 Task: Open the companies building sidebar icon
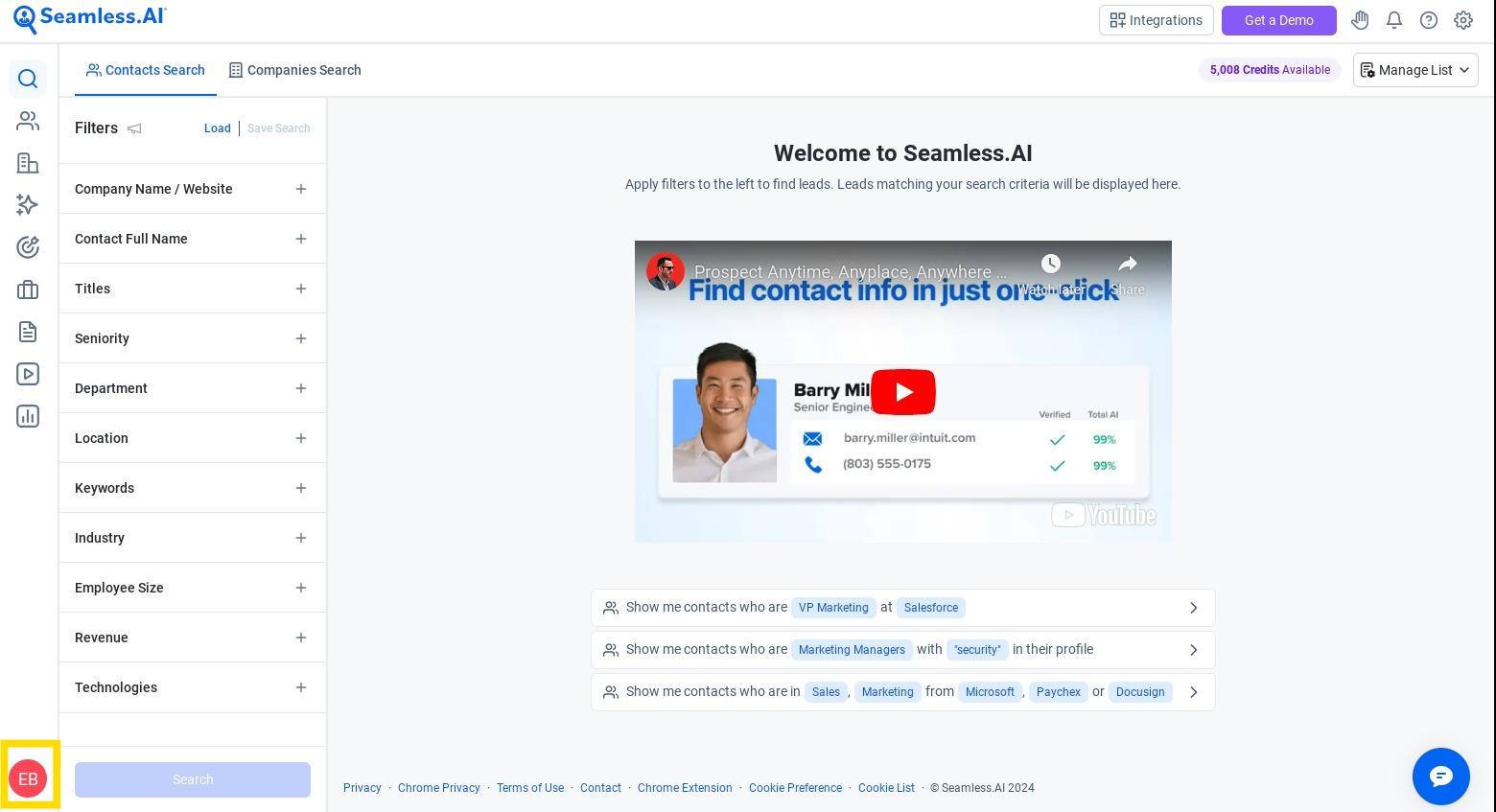28,163
